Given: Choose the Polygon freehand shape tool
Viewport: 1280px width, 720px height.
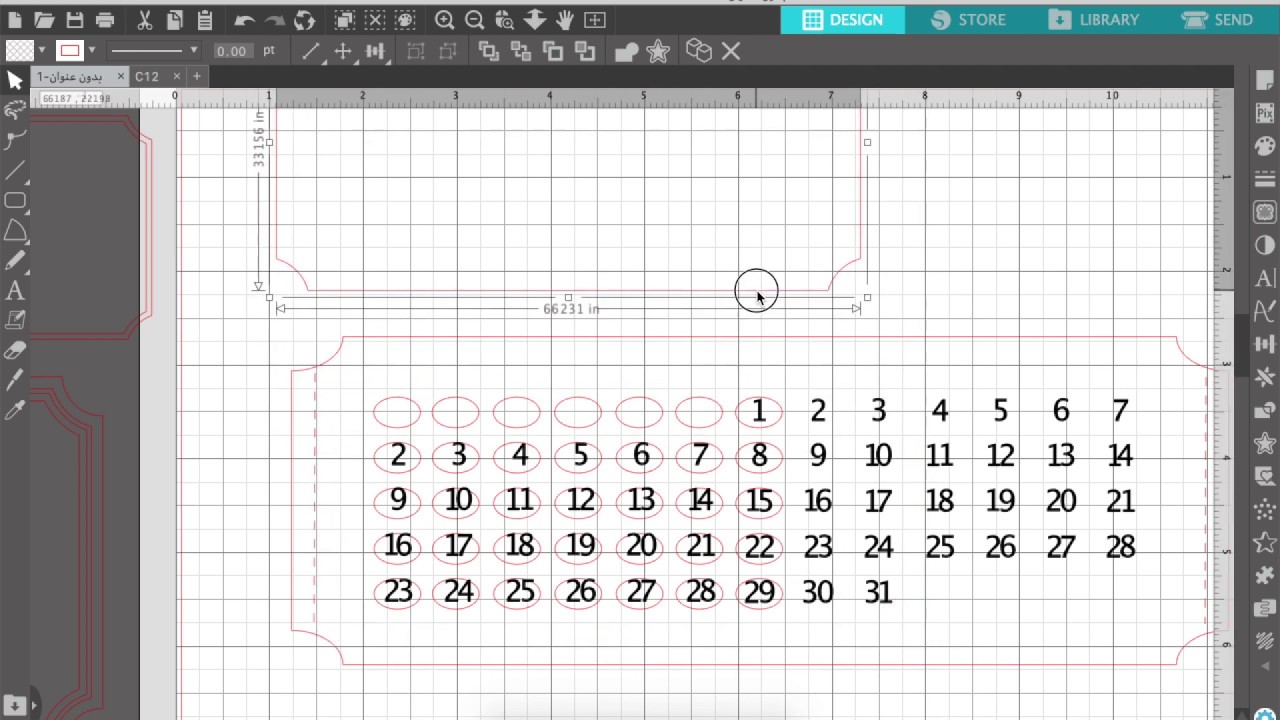Looking at the screenshot, I should 14,232.
